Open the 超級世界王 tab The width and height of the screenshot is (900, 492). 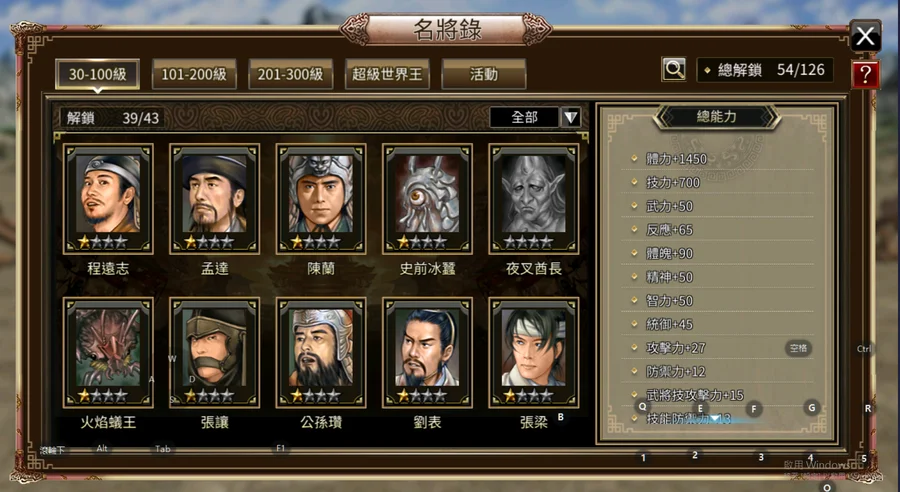(387, 74)
